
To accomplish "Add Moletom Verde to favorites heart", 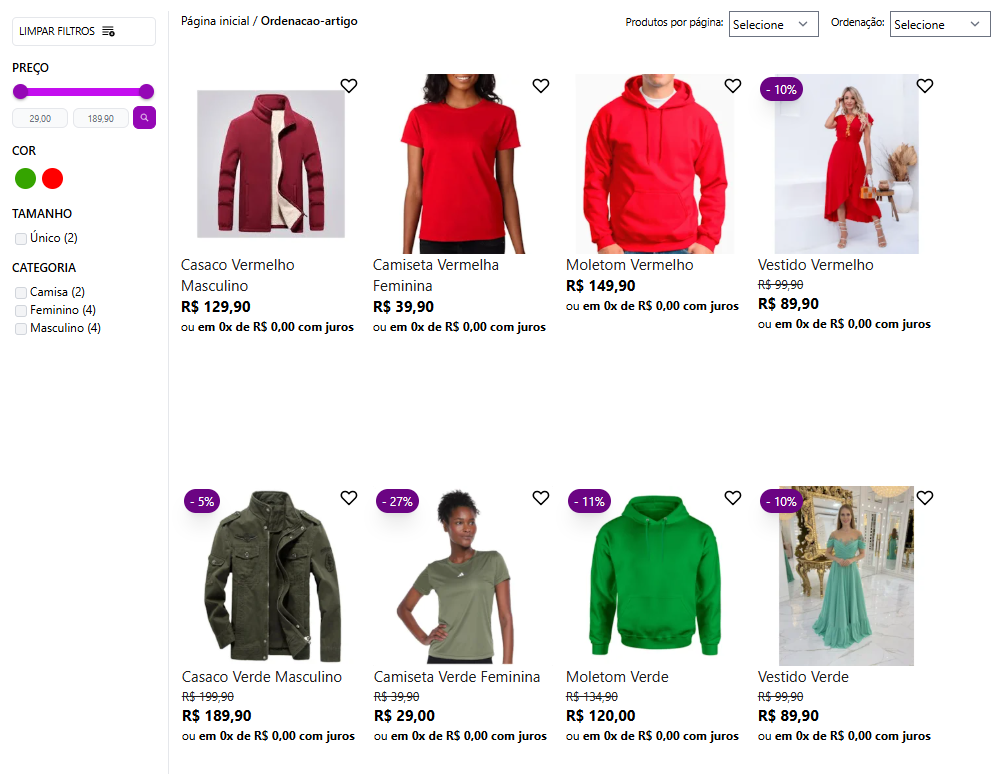I will tap(733, 498).
